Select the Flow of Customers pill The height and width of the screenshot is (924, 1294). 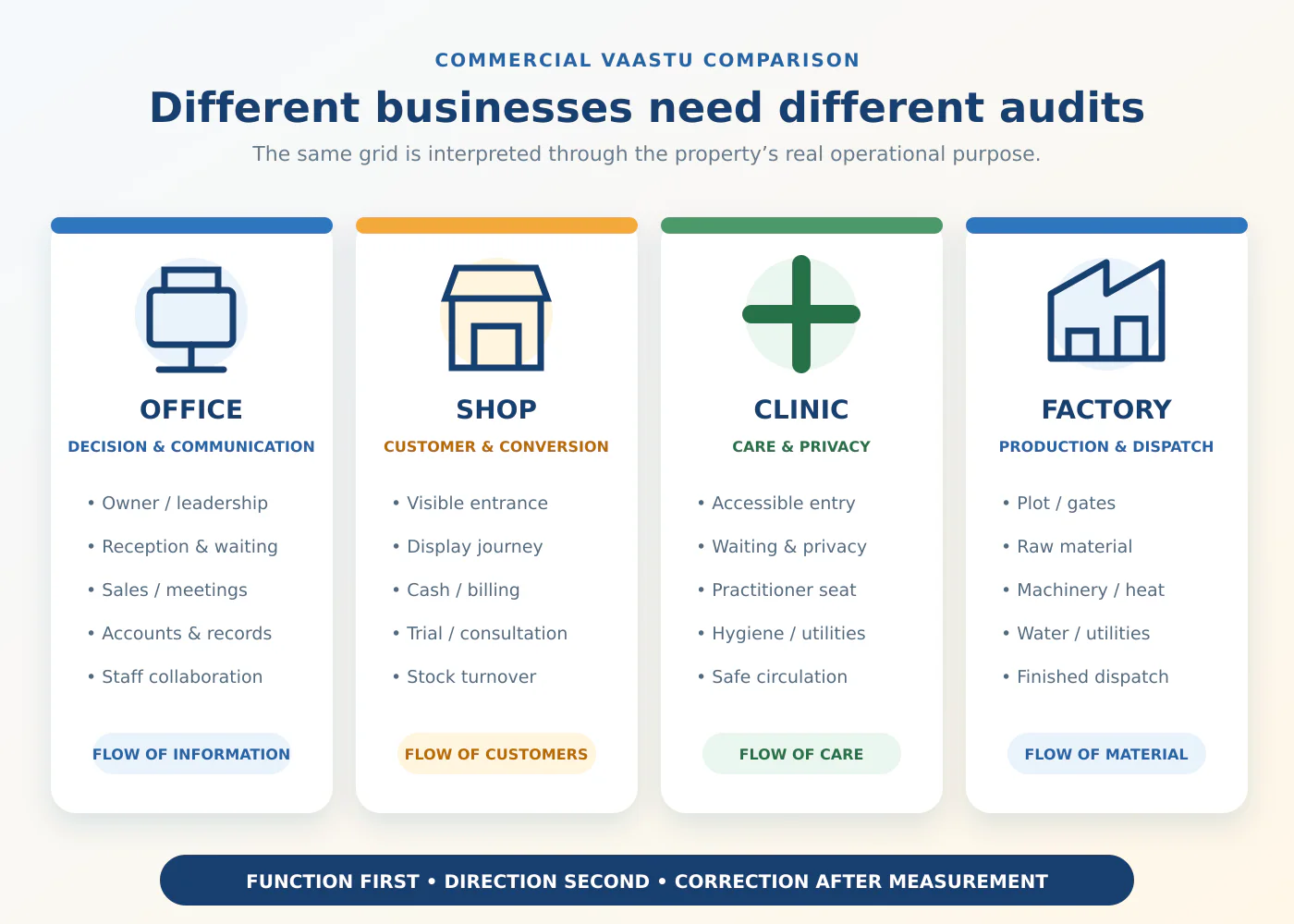pos(496,754)
